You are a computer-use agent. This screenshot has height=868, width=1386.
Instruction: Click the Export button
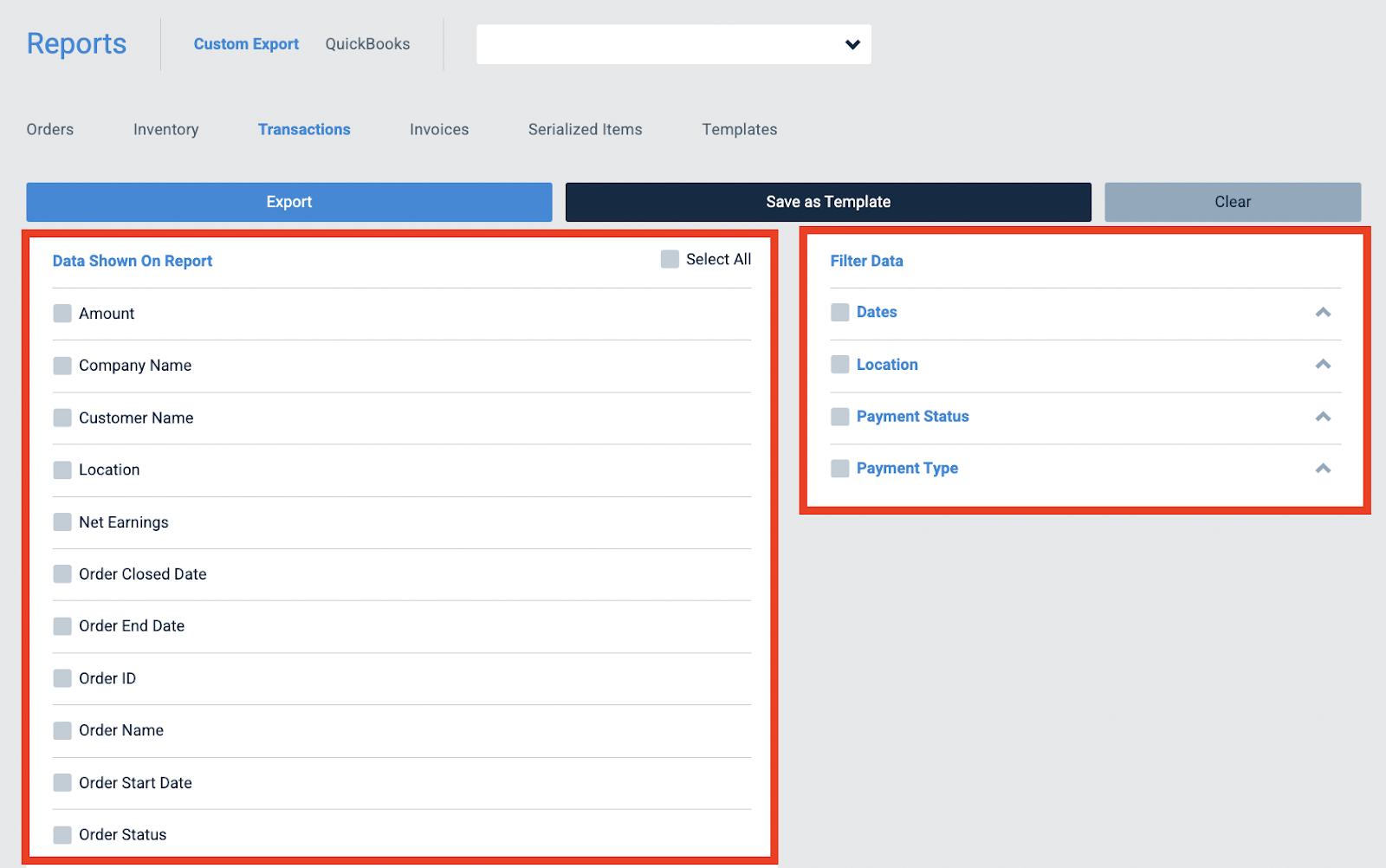[x=288, y=202]
